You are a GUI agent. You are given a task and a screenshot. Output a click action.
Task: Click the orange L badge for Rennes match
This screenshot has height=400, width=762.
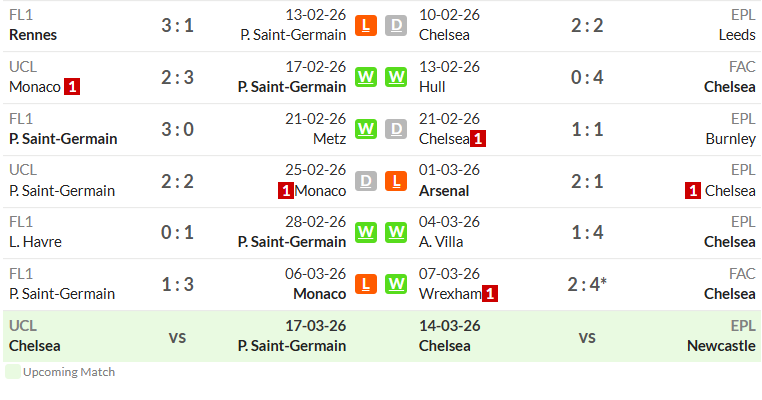365,25
